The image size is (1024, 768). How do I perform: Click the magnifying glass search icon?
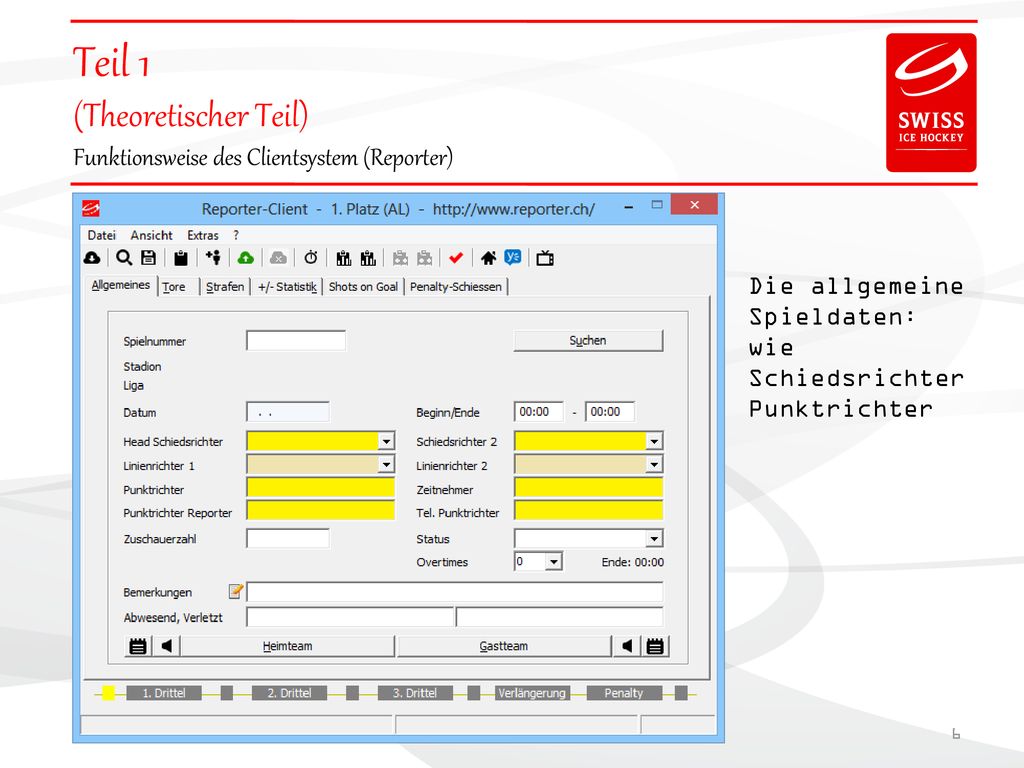[124, 258]
